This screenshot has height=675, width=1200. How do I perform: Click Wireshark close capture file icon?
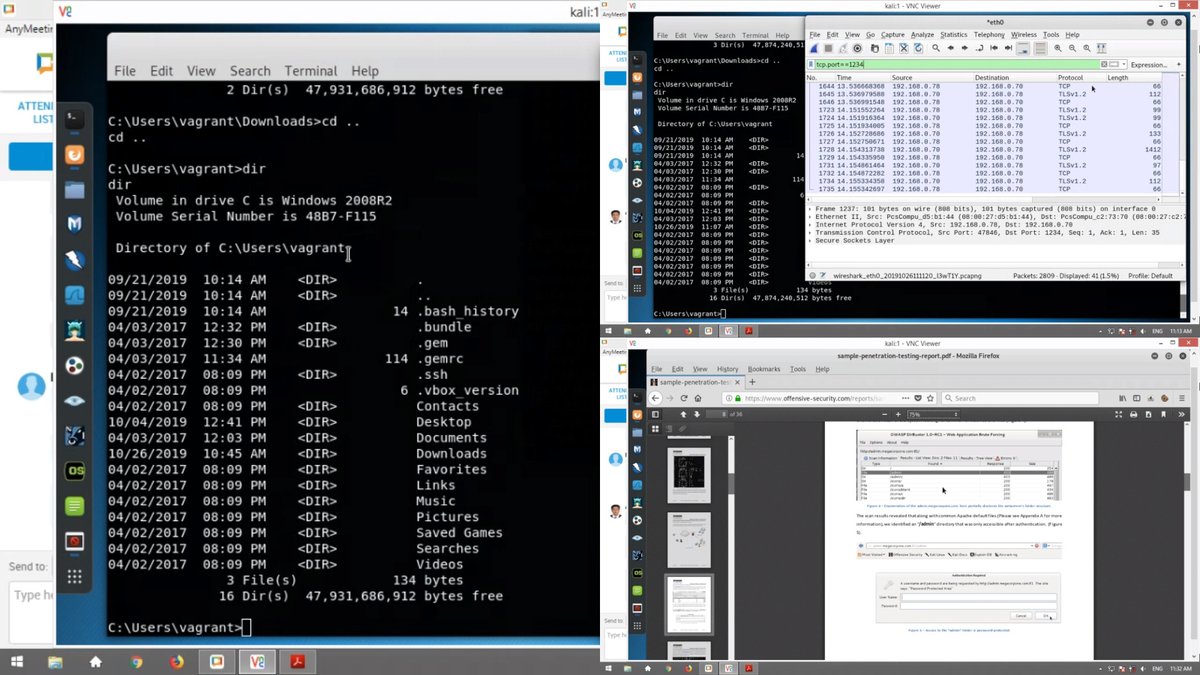tap(904, 48)
